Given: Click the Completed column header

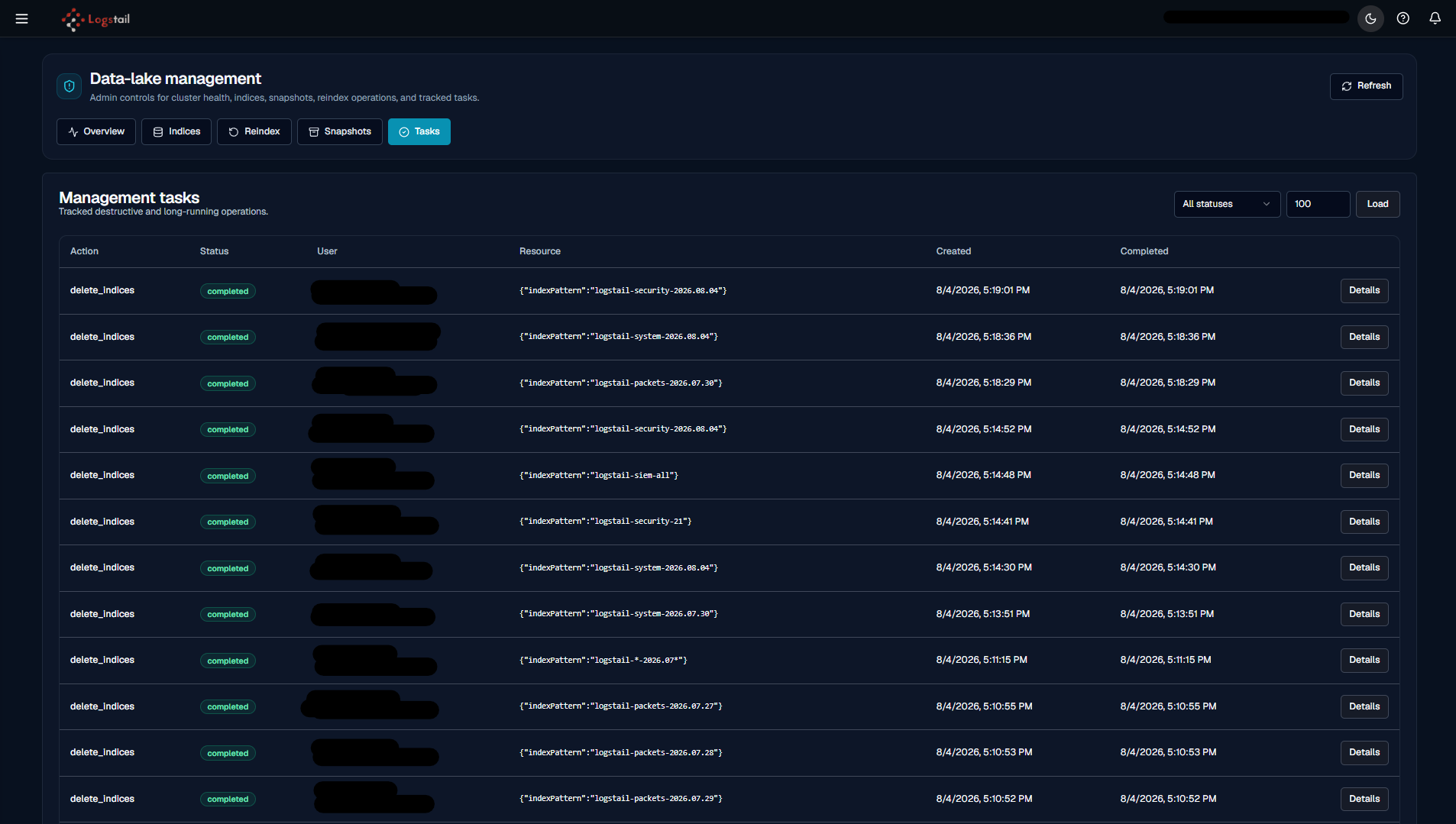Looking at the screenshot, I should [x=1144, y=251].
